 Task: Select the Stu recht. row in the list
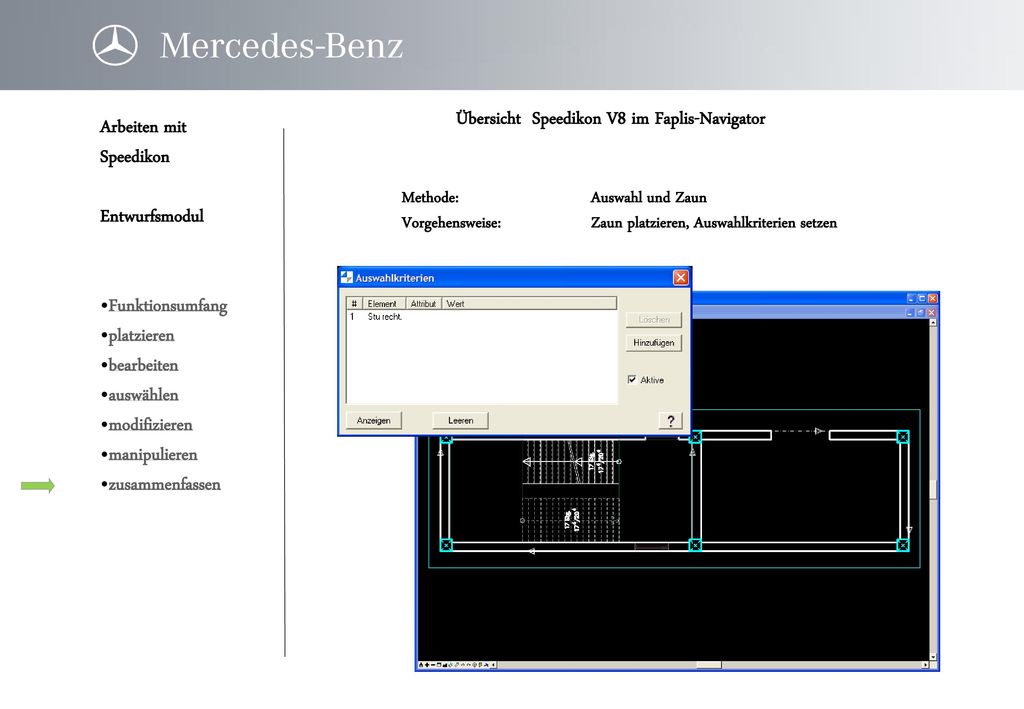pyautogui.click(x=481, y=317)
